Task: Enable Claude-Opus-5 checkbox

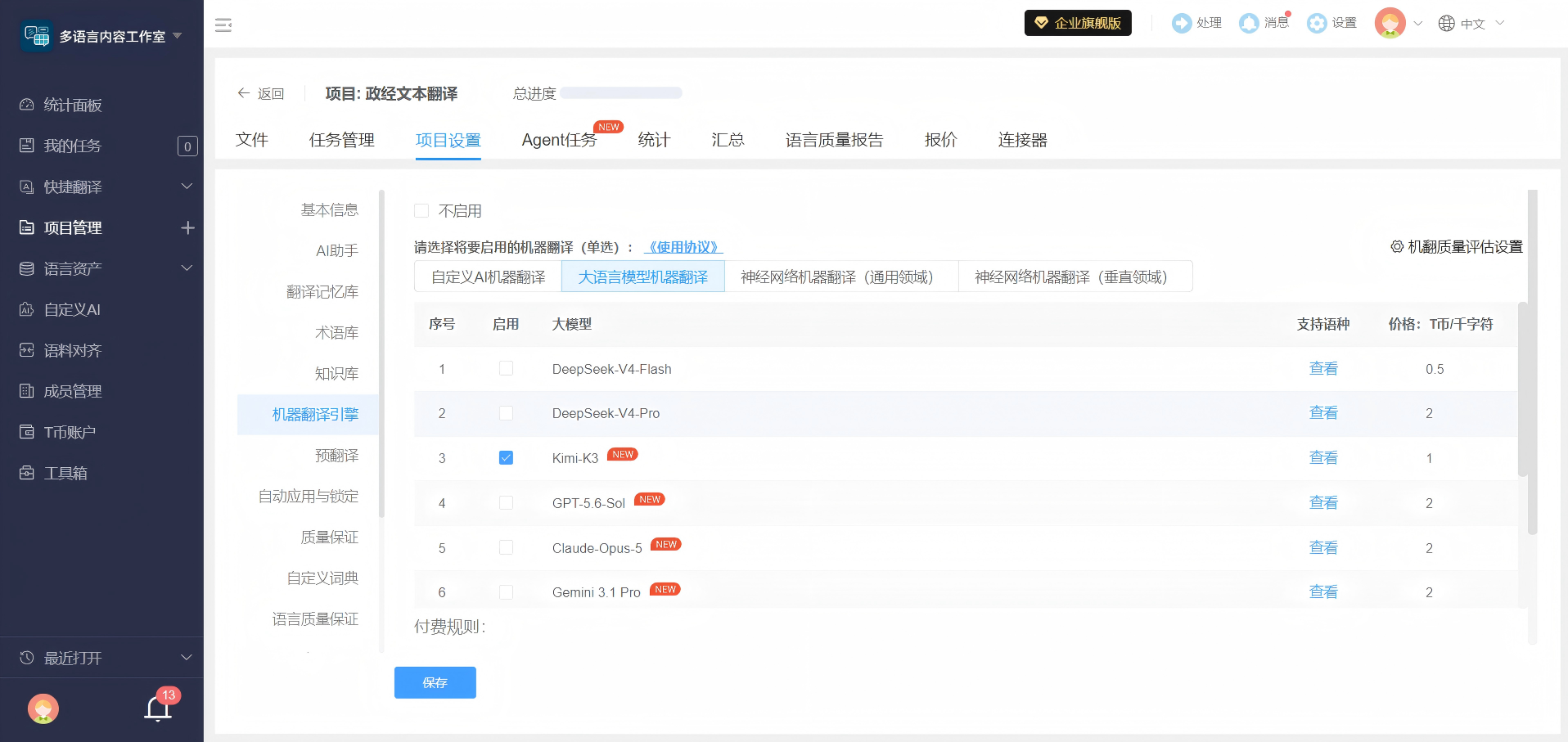Action: click(x=506, y=548)
